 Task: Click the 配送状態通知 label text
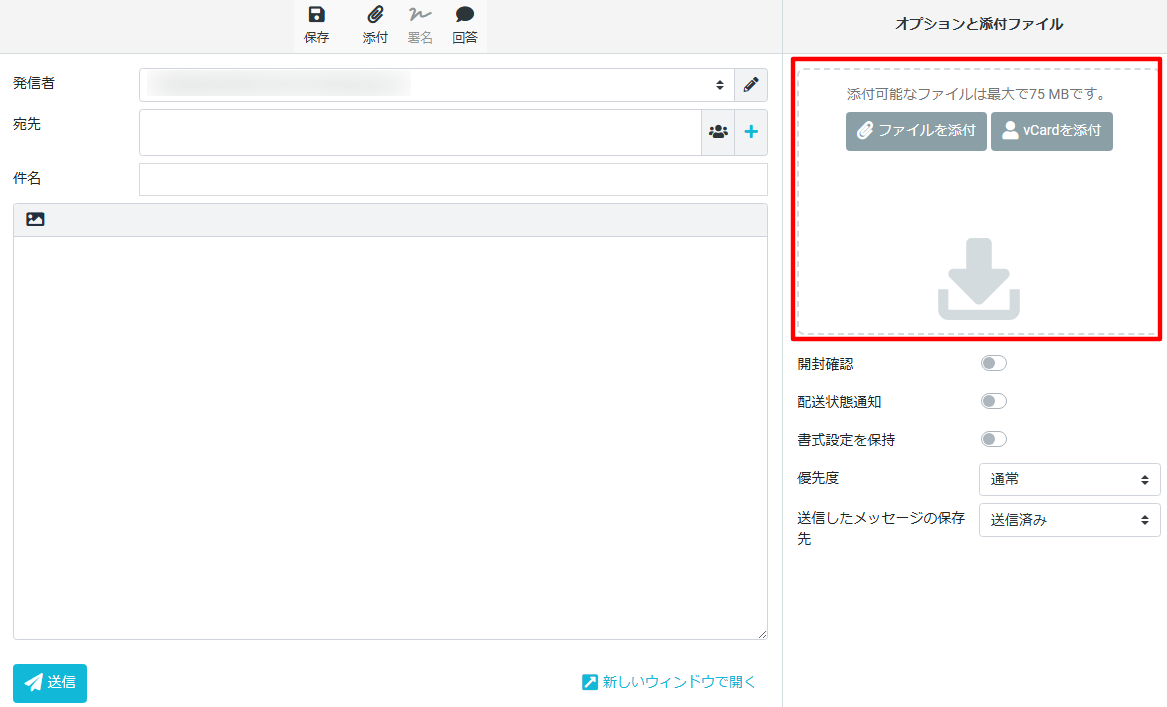tap(840, 402)
